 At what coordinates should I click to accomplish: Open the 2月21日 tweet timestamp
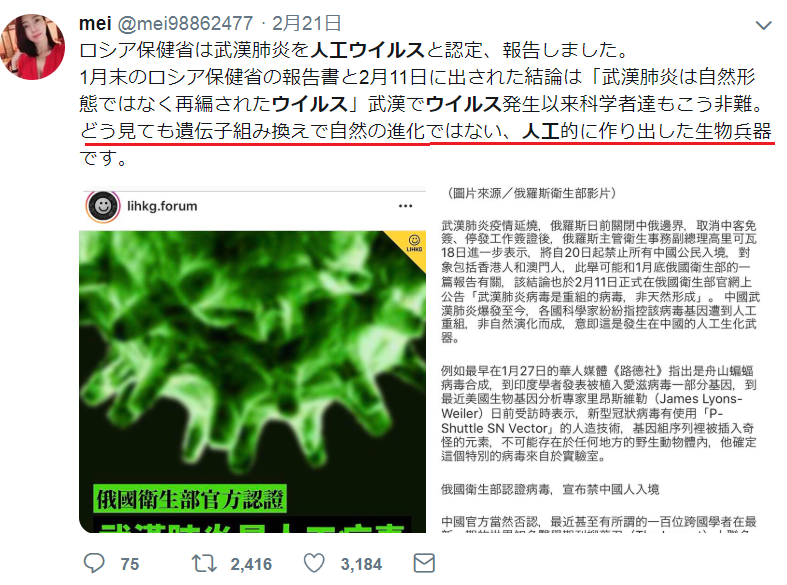pos(307,23)
